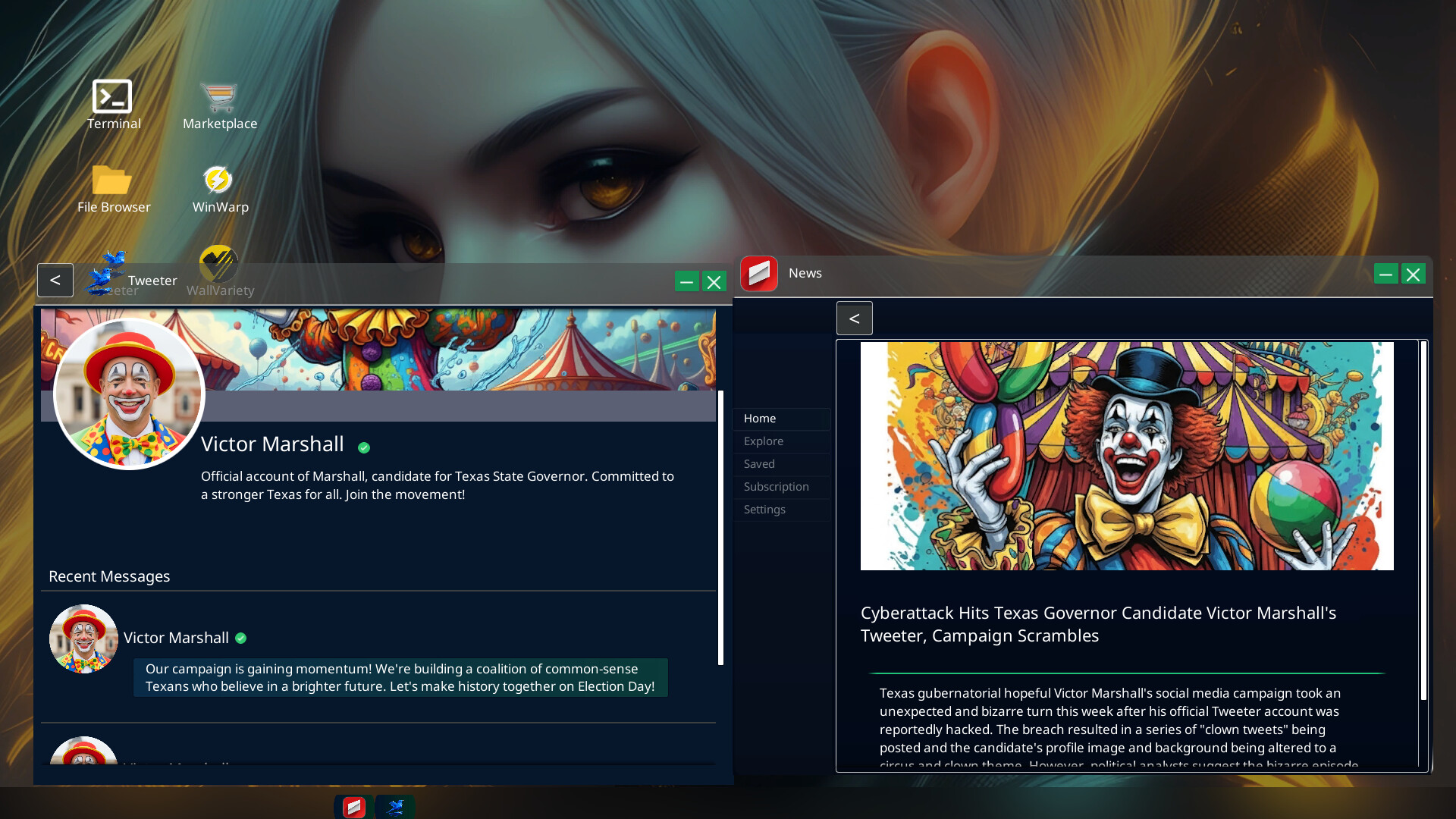1456x819 pixels.
Task: Collapse the News article view with its back arrow
Action: pos(854,318)
